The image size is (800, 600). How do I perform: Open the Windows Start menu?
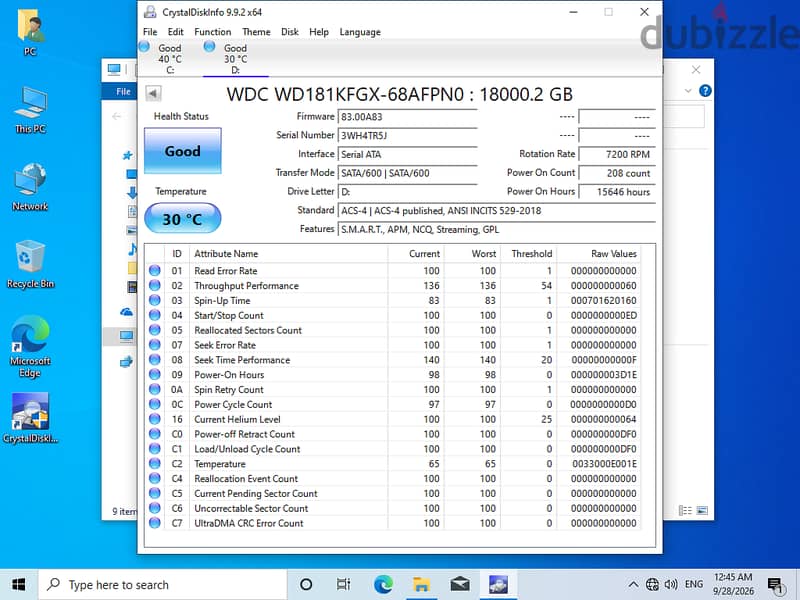[x=18, y=584]
